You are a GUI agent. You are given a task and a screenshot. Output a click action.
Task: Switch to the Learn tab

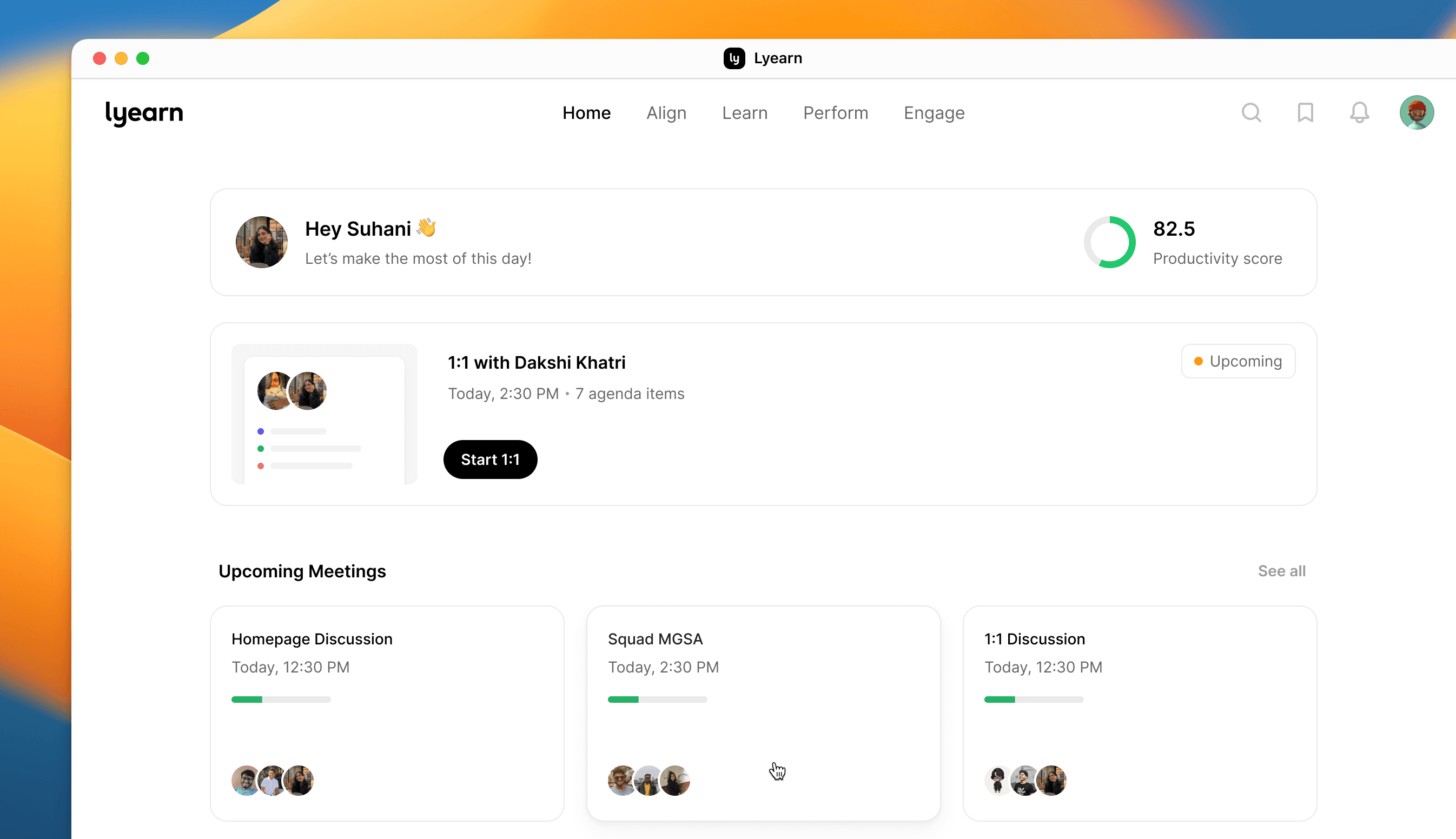click(744, 113)
